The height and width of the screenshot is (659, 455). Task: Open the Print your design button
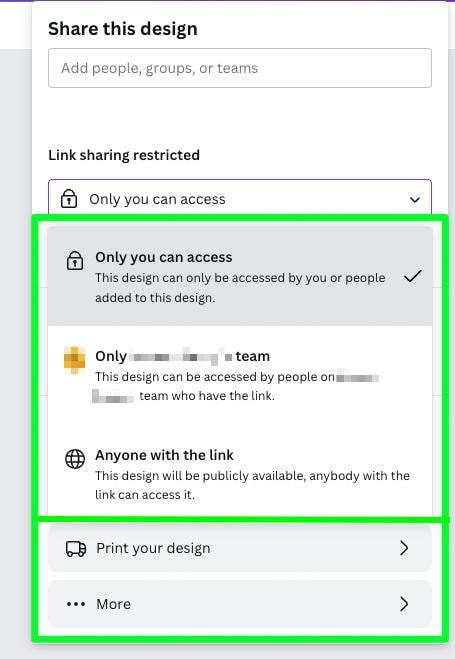(x=240, y=548)
